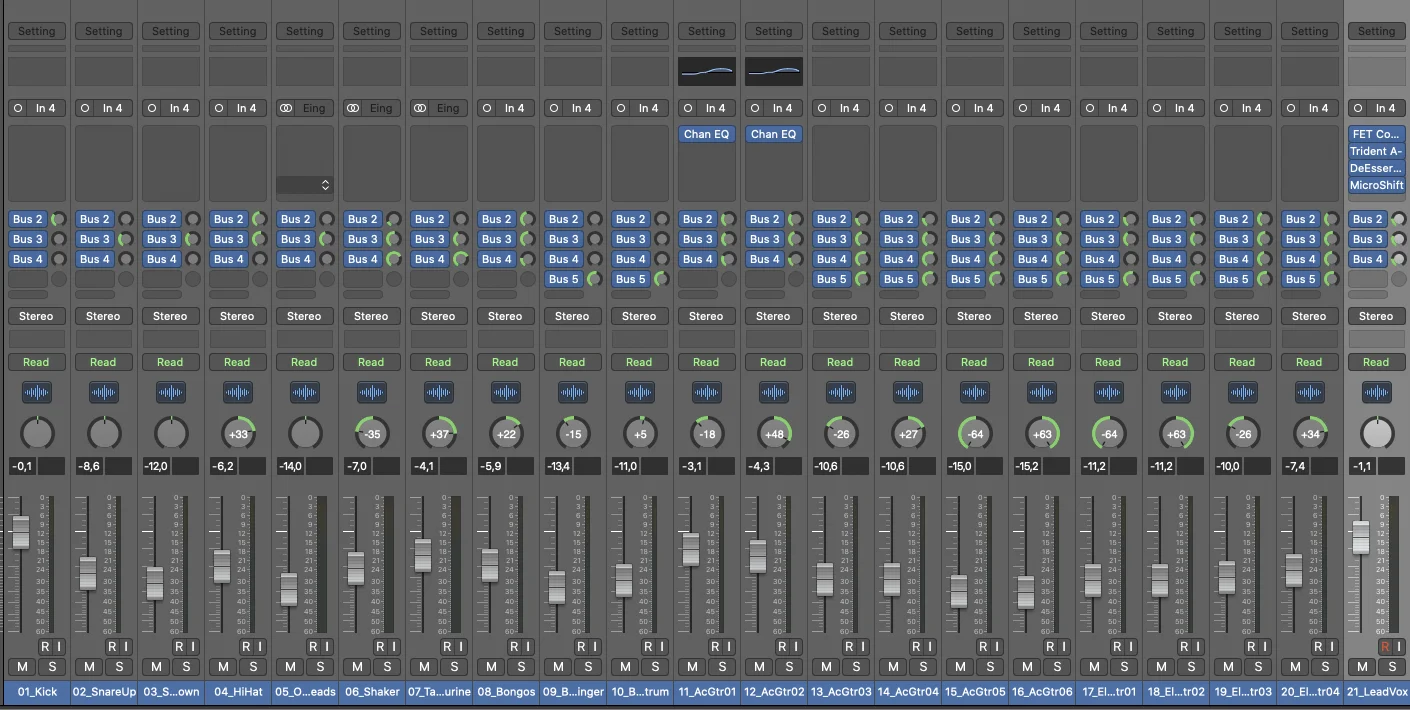This screenshot has width=1410, height=710.
Task: Open the Setting menu on 21_LeadVox
Action: point(1376,31)
